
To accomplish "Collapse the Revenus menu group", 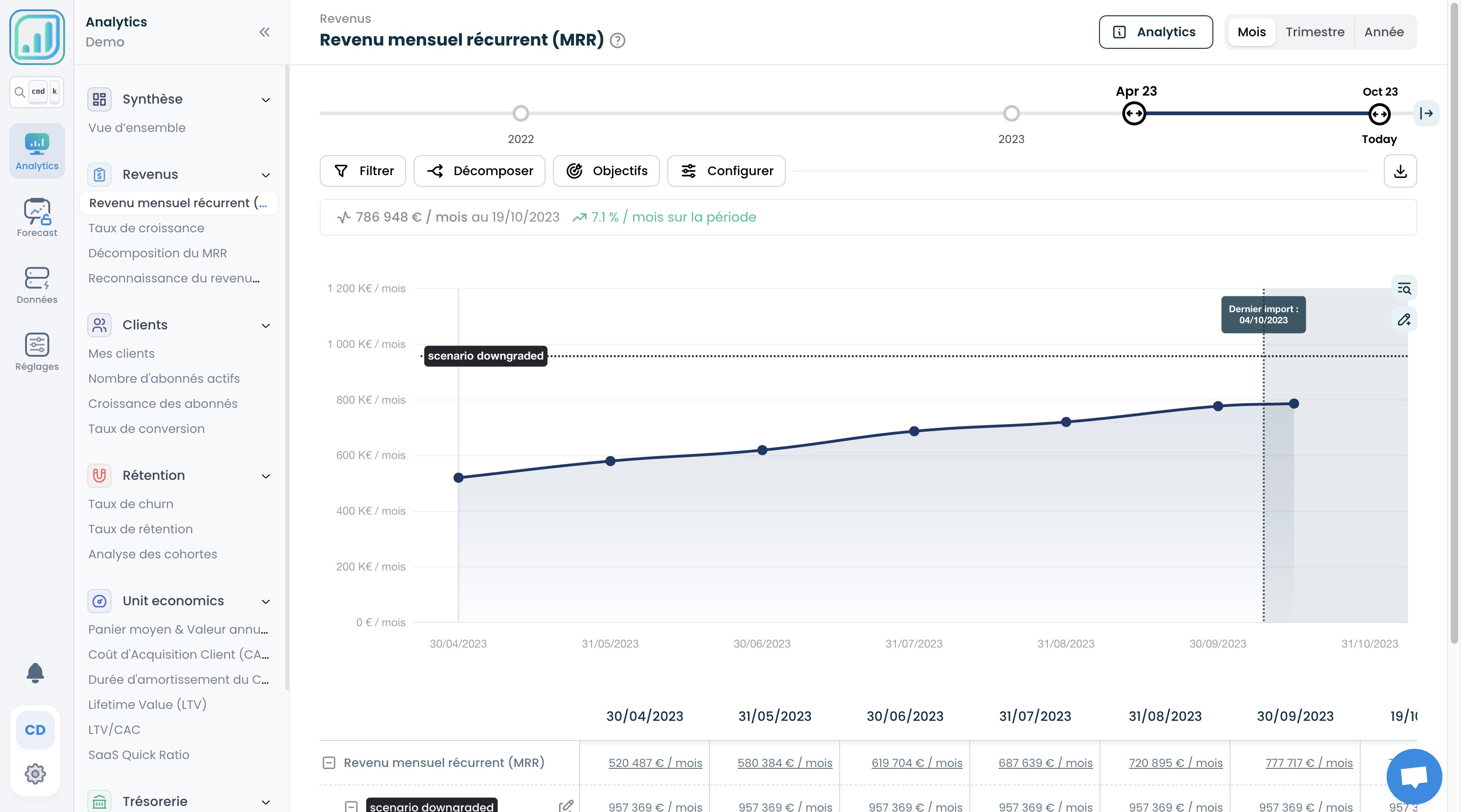I will click(x=265, y=175).
